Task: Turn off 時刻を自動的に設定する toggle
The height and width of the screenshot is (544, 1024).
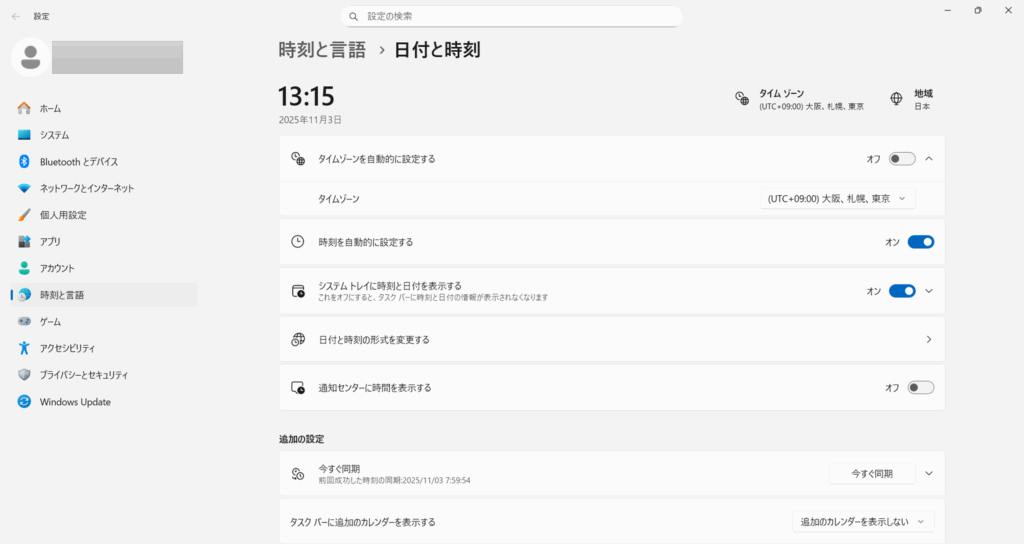Action: [x=920, y=242]
